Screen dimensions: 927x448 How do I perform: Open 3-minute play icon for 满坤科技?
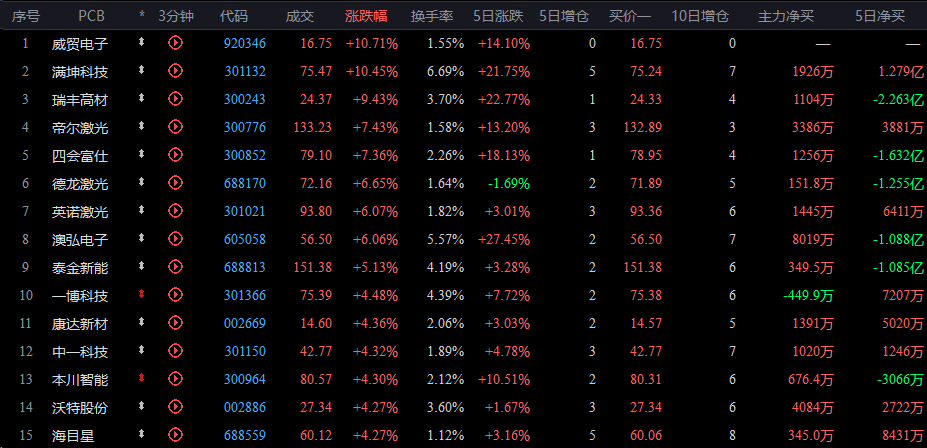176,71
